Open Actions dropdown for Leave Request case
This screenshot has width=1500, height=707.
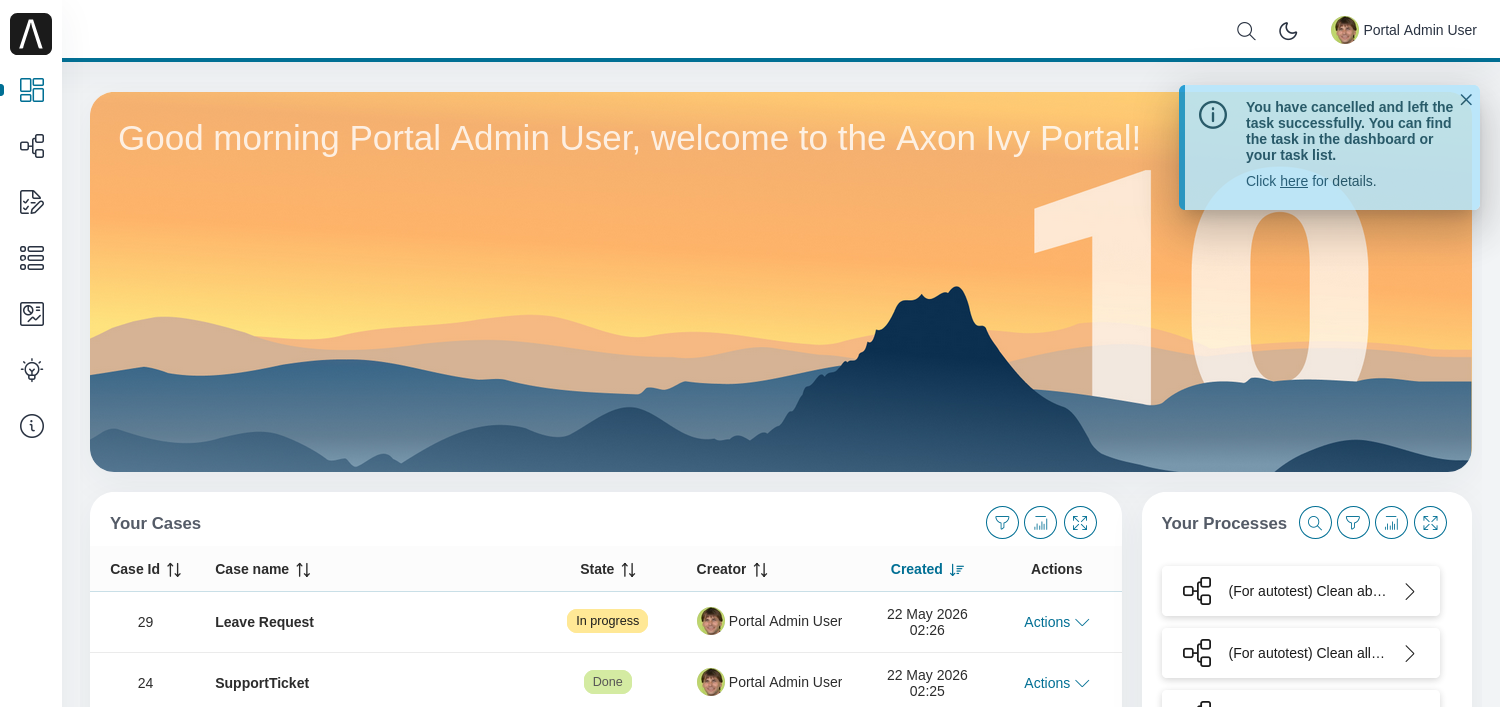point(1056,622)
